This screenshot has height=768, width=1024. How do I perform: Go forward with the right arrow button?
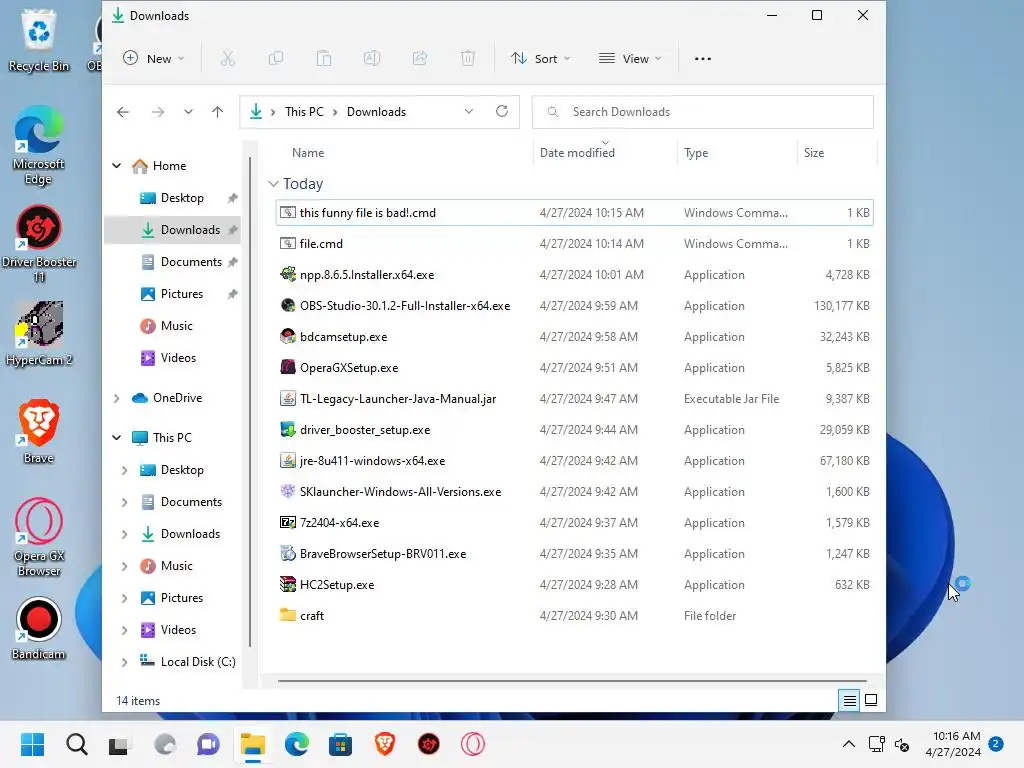coord(158,112)
